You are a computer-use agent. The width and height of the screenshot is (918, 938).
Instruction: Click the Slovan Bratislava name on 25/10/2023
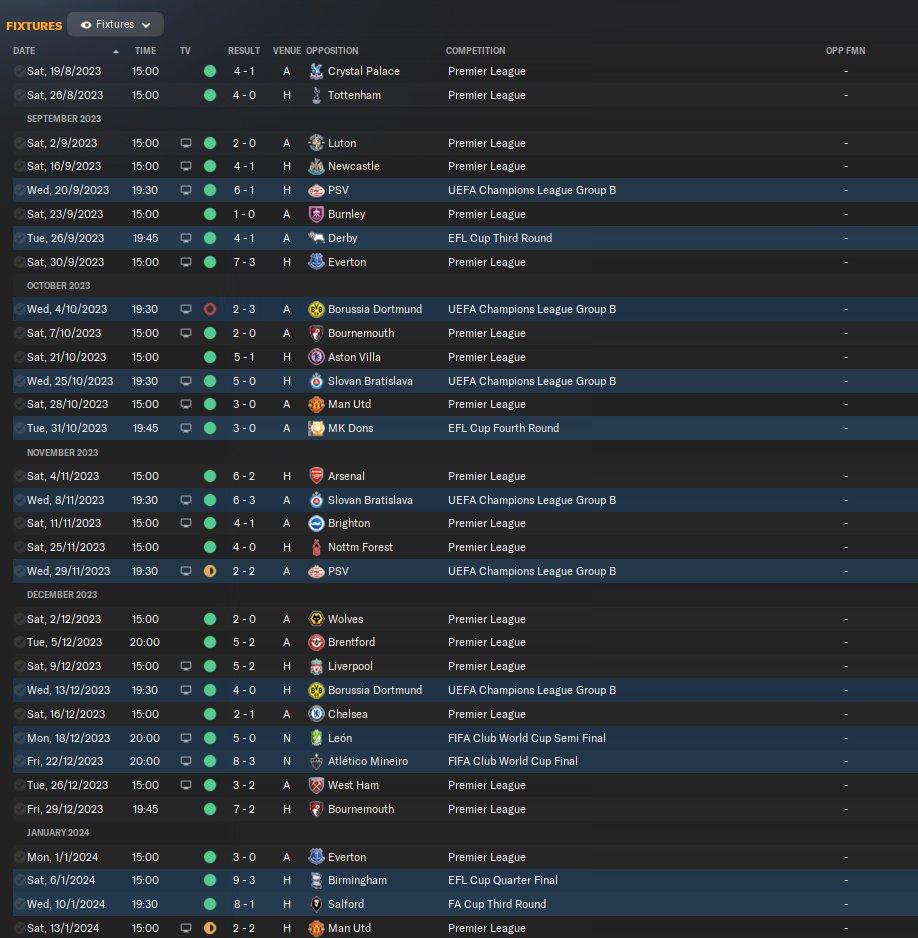click(370, 381)
